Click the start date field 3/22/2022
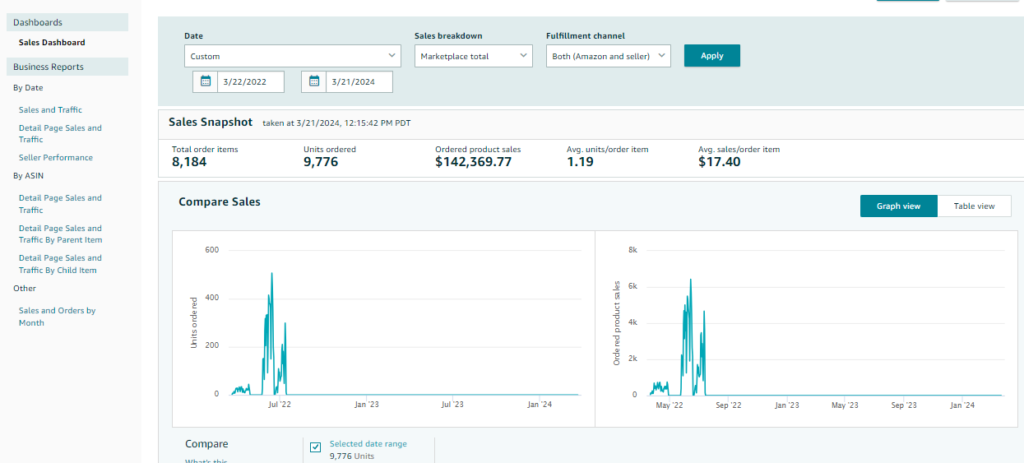The height and width of the screenshot is (463, 1024). coord(250,82)
